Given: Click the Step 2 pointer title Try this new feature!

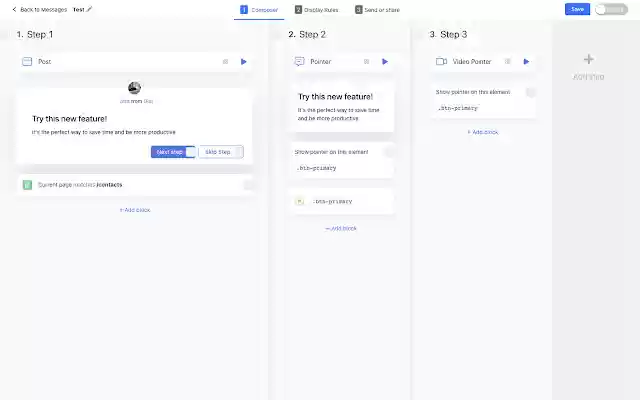Looking at the screenshot, I should (x=335, y=97).
